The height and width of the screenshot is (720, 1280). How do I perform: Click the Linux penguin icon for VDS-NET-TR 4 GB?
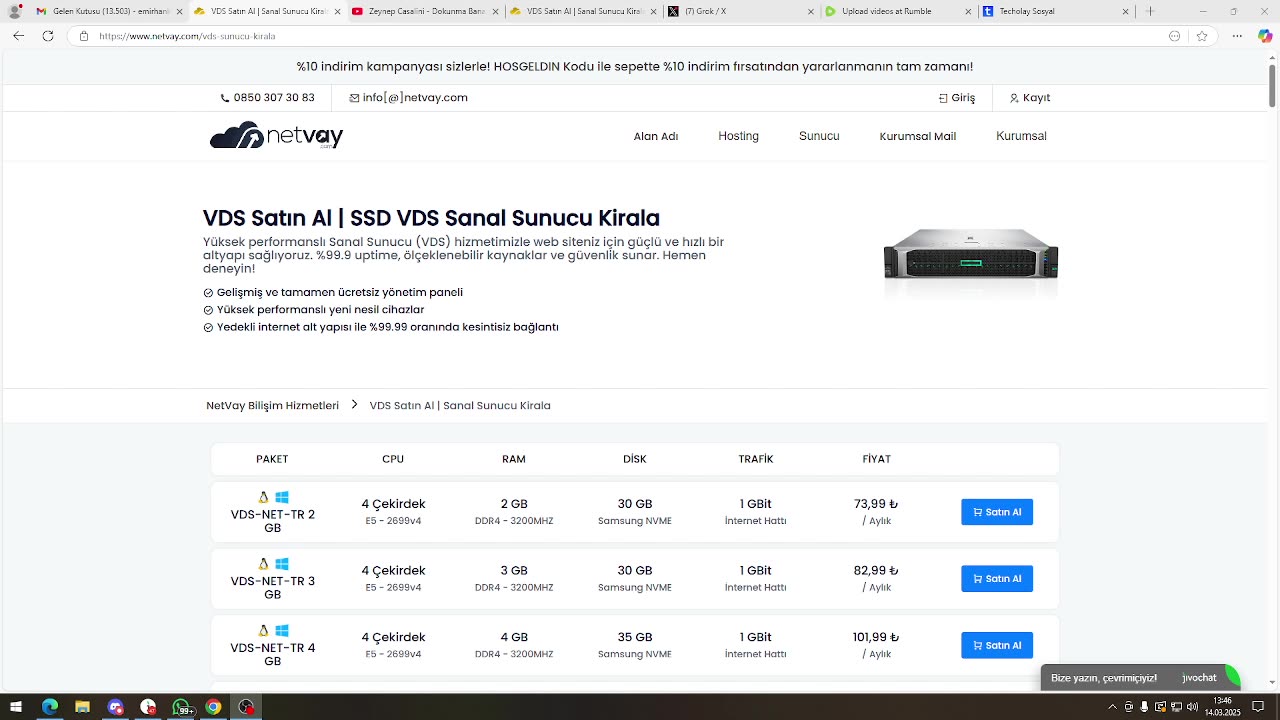[264, 631]
